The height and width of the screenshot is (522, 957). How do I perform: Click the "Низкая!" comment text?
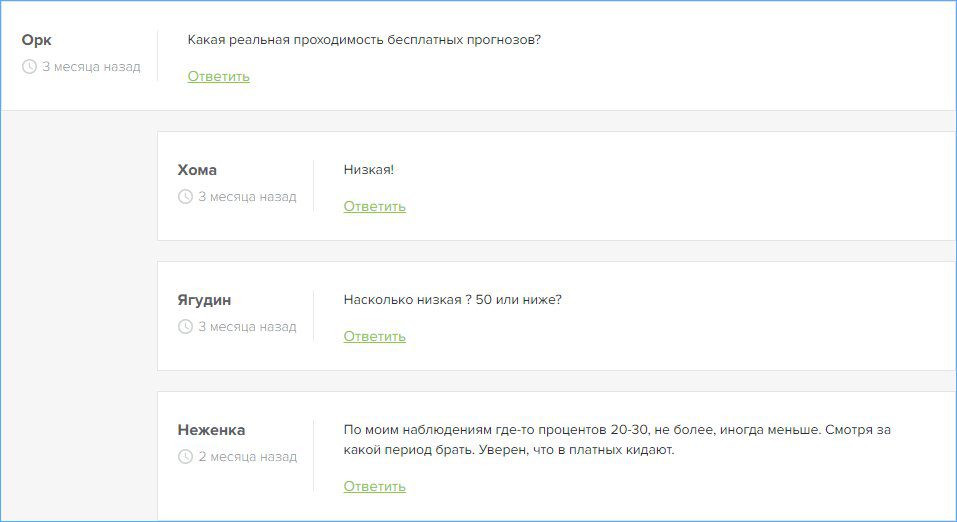pyautogui.click(x=368, y=170)
